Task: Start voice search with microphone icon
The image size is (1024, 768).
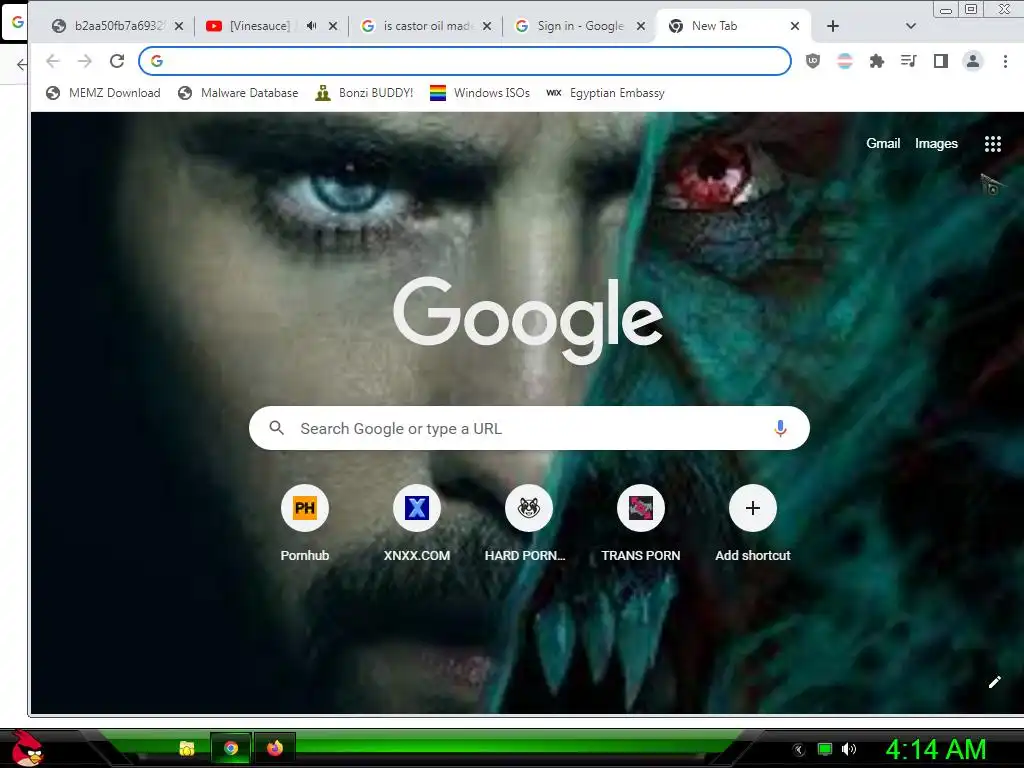Action: tap(780, 428)
